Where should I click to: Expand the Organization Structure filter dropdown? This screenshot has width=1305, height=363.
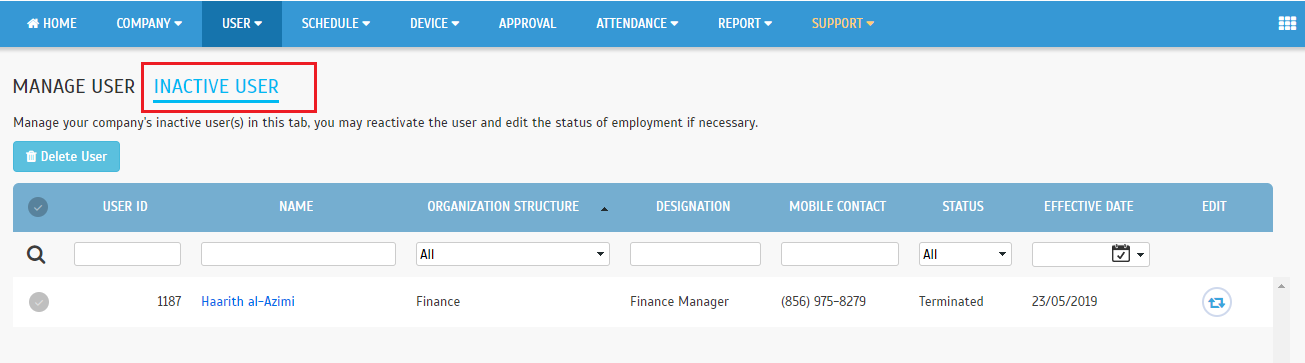point(513,254)
